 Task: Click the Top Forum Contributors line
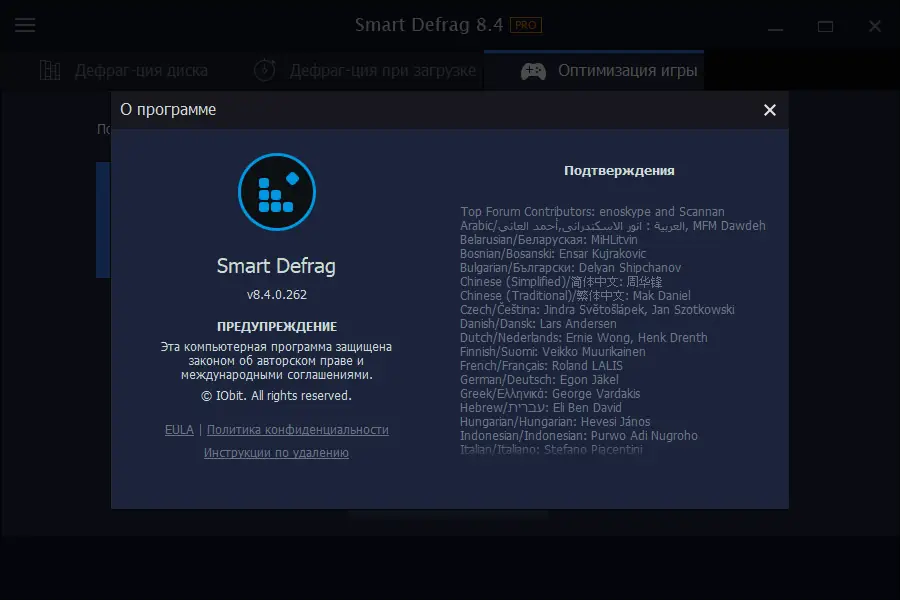point(592,212)
